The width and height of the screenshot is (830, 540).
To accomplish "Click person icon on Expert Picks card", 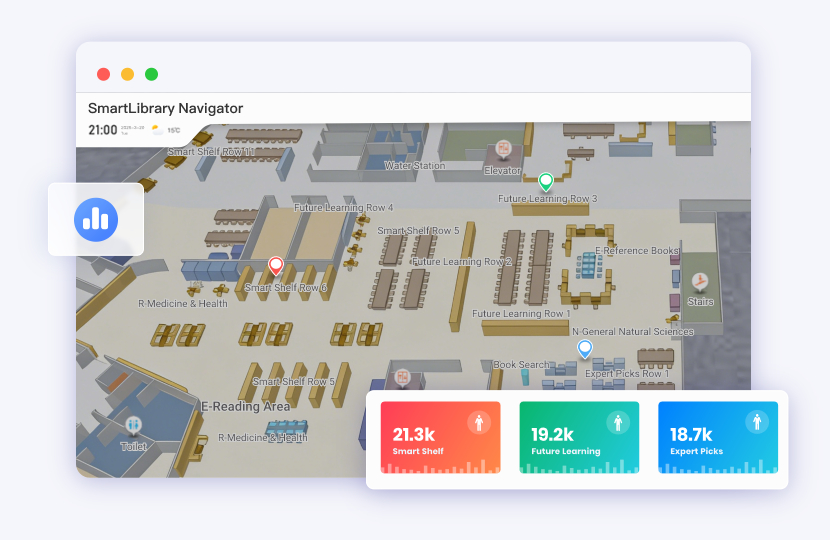I will (x=757, y=422).
